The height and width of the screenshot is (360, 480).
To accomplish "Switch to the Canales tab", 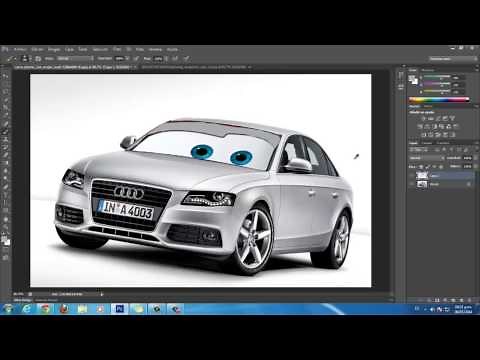I will (x=428, y=143).
